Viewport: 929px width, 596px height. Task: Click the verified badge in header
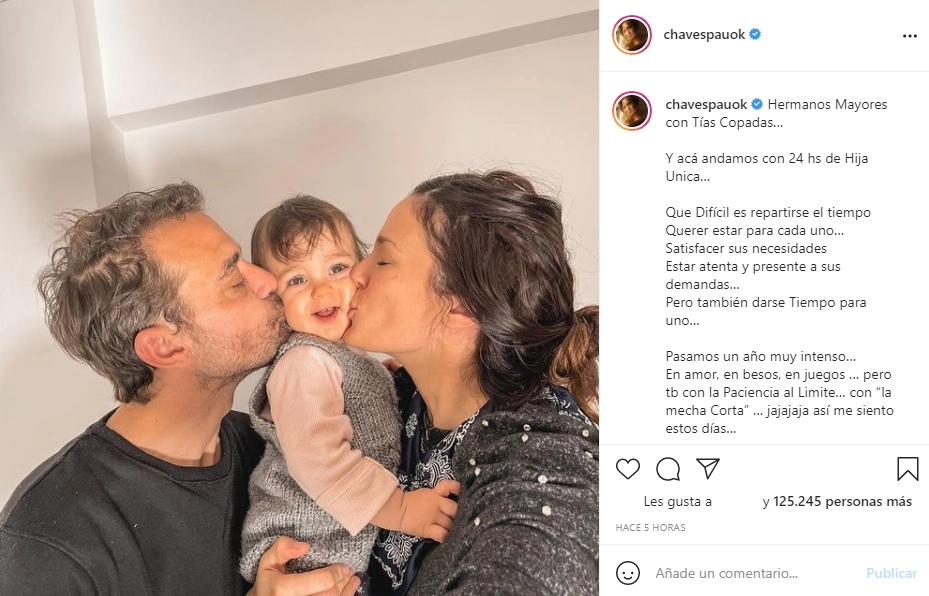(x=755, y=34)
